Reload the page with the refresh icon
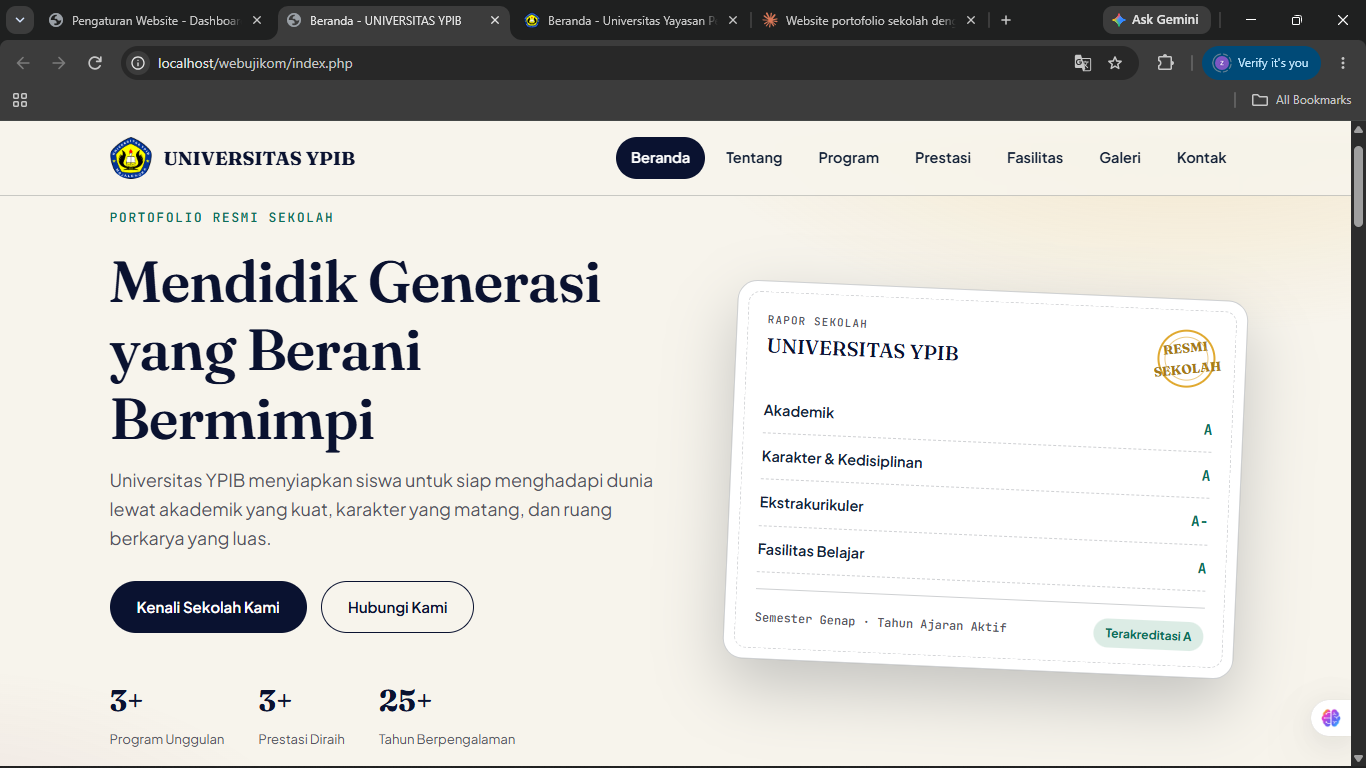1366x768 pixels. point(95,63)
